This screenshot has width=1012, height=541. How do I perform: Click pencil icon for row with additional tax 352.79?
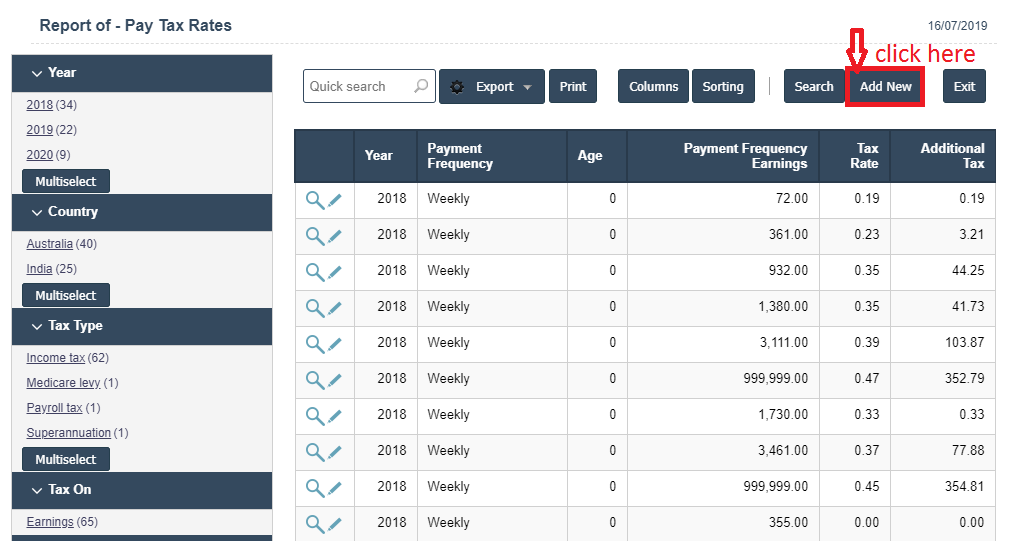point(335,380)
